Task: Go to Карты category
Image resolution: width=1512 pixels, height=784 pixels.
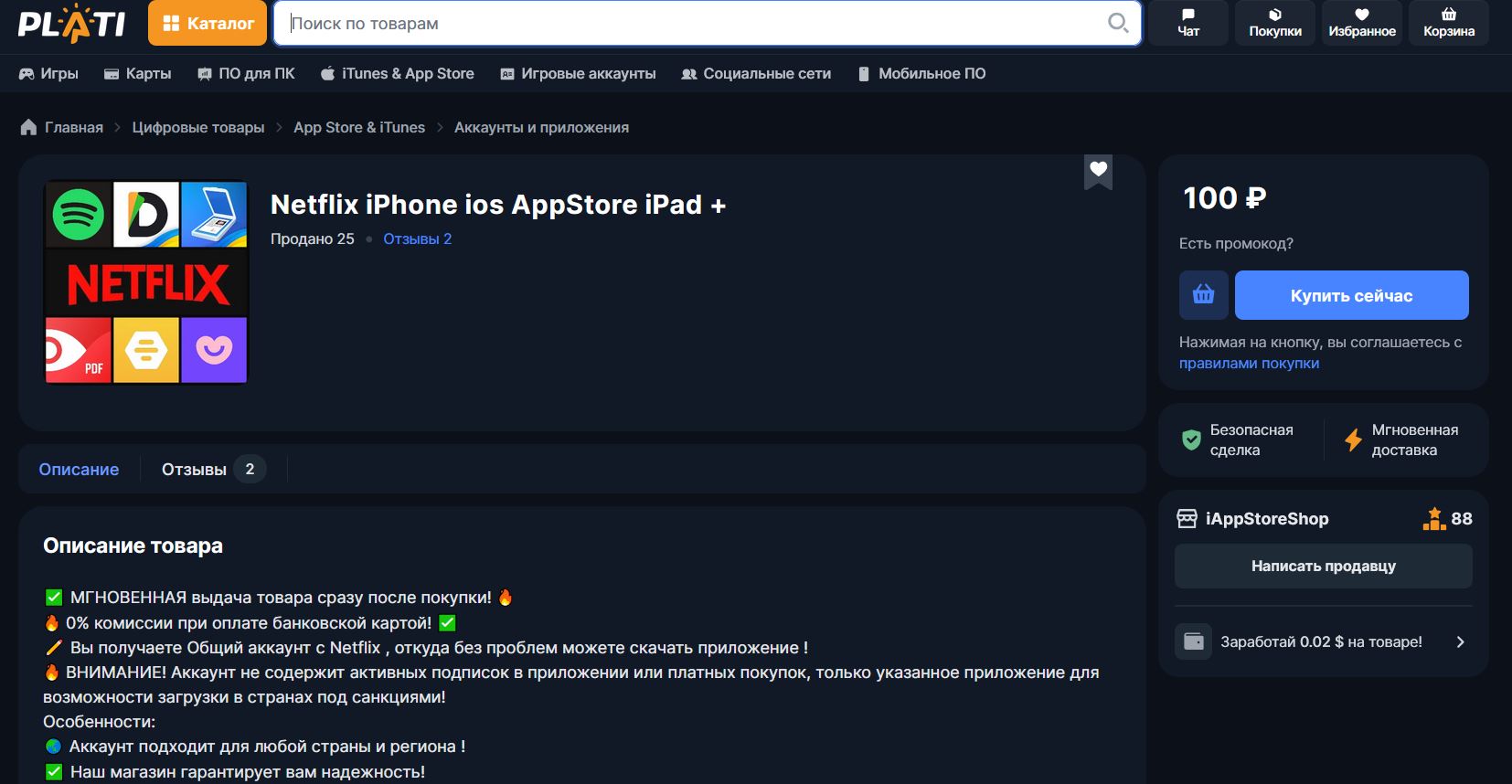Action: tap(137, 73)
